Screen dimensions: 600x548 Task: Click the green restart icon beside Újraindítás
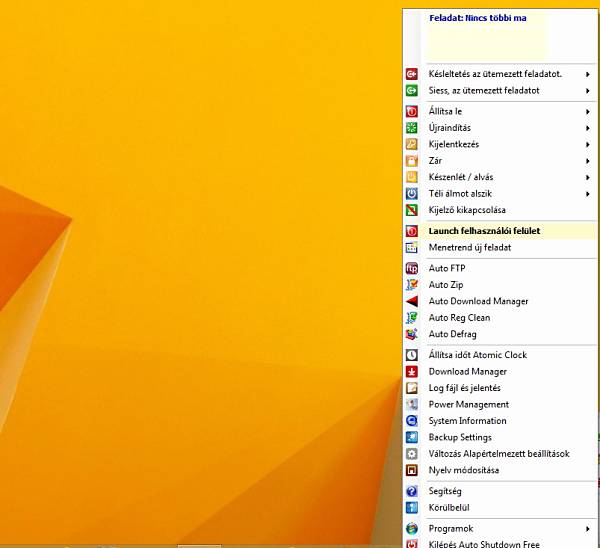coord(412,128)
